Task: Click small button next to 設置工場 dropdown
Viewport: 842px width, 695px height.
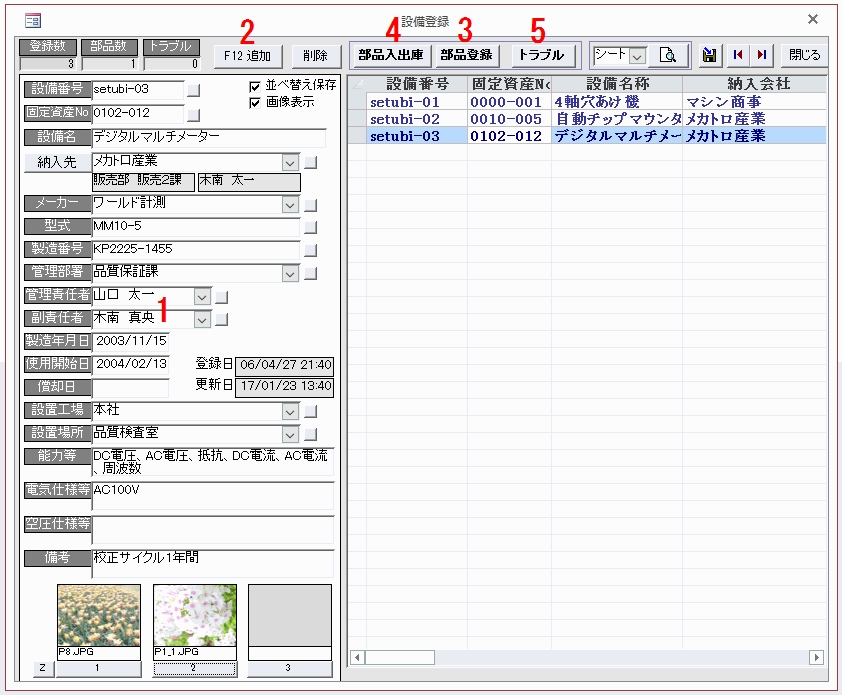Action: point(311,411)
